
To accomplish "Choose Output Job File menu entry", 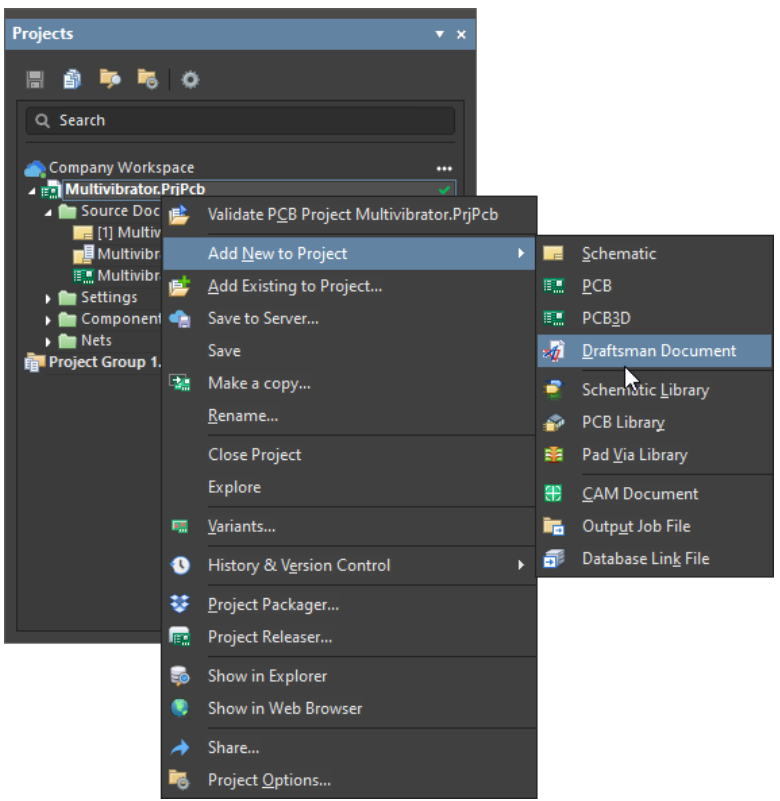I will pyautogui.click(x=636, y=526).
